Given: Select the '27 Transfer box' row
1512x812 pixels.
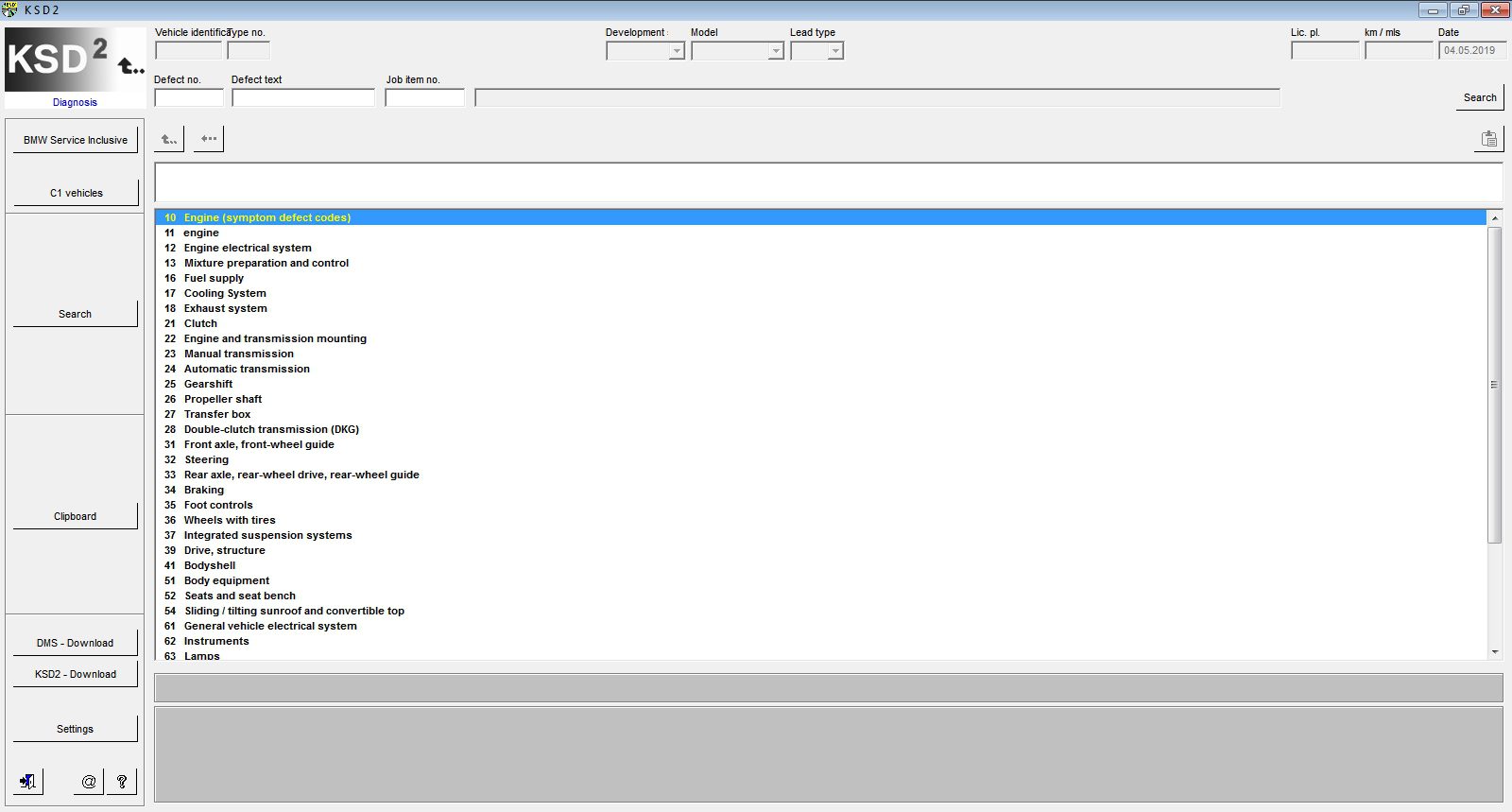Looking at the screenshot, I should (x=820, y=414).
